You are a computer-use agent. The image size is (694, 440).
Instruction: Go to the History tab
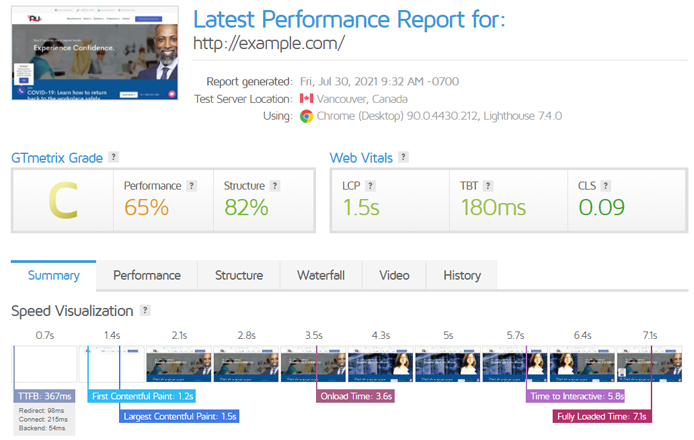coord(462,275)
